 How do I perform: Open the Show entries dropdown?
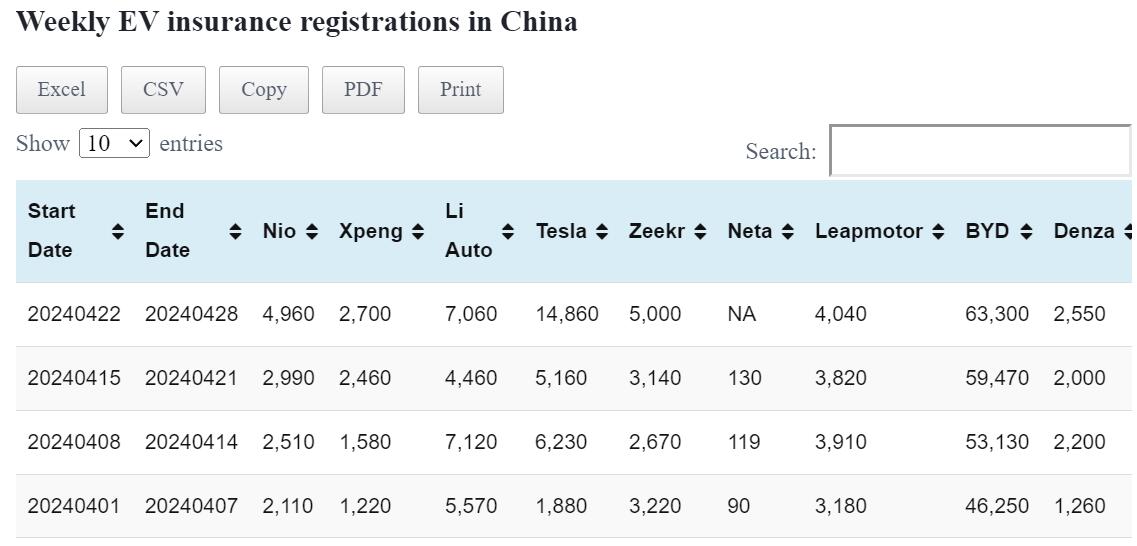[114, 143]
